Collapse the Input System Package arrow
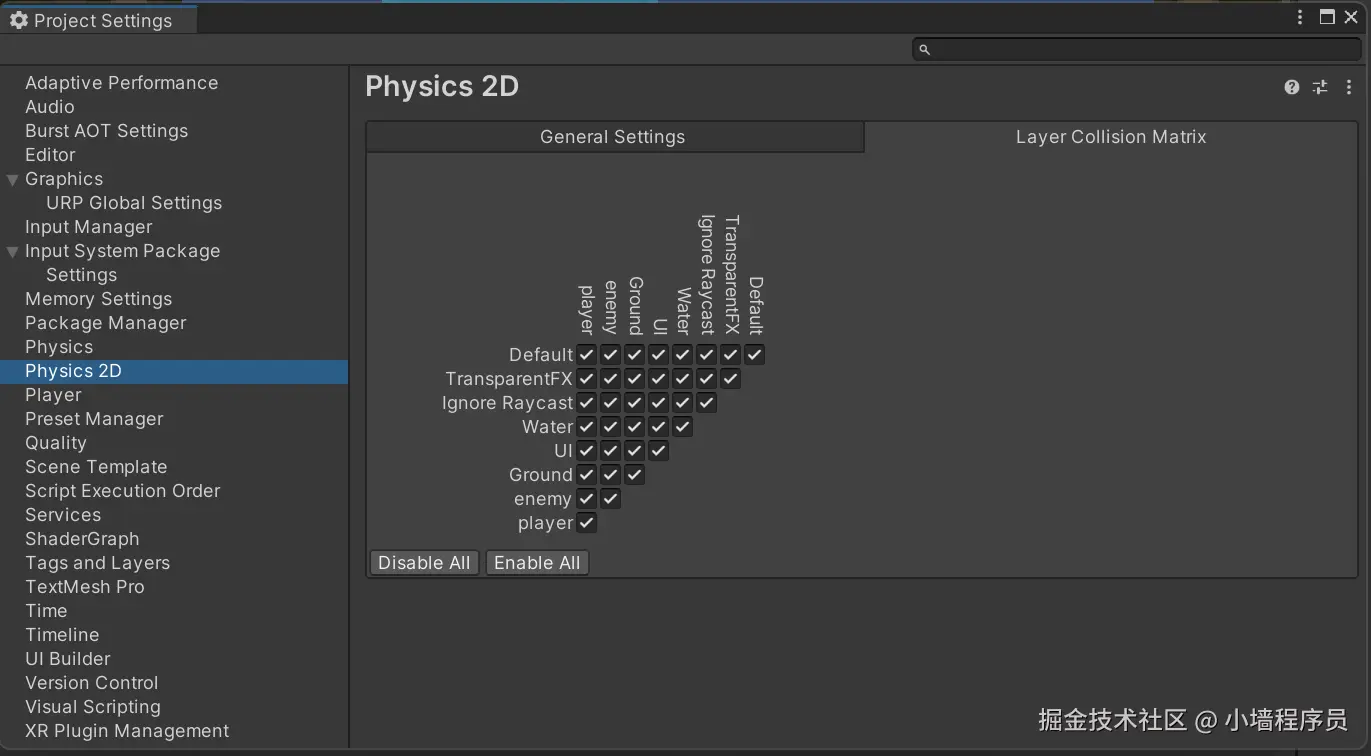The height and width of the screenshot is (756, 1371). point(13,252)
